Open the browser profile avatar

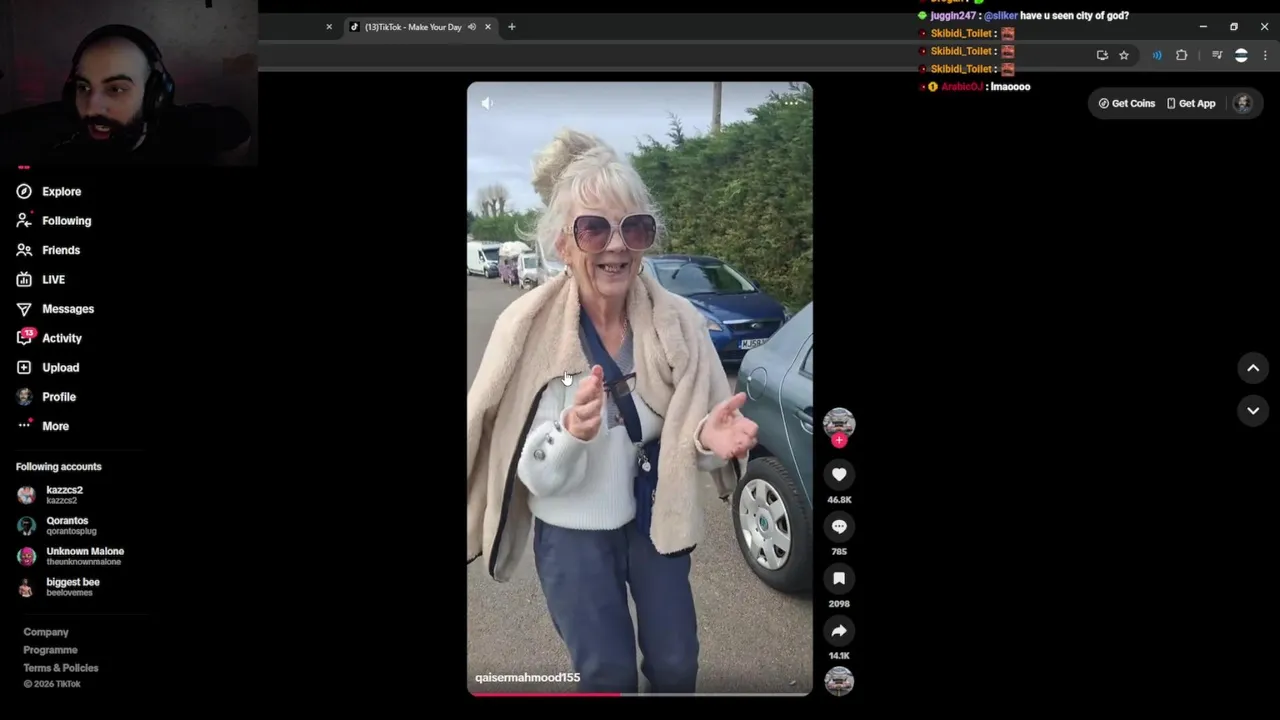pos(1241,55)
